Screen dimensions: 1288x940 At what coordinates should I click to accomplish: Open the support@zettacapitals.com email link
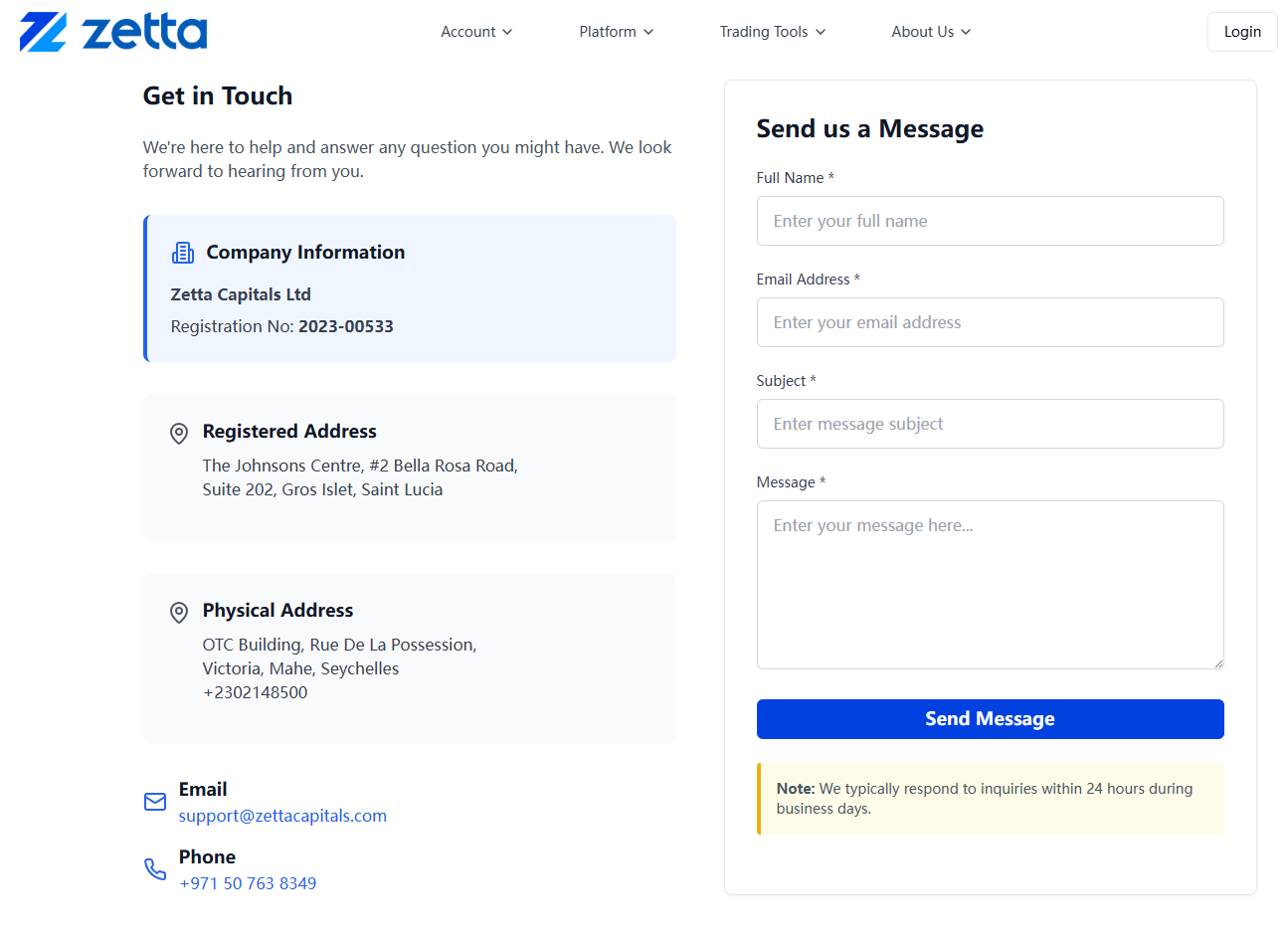[282, 816]
